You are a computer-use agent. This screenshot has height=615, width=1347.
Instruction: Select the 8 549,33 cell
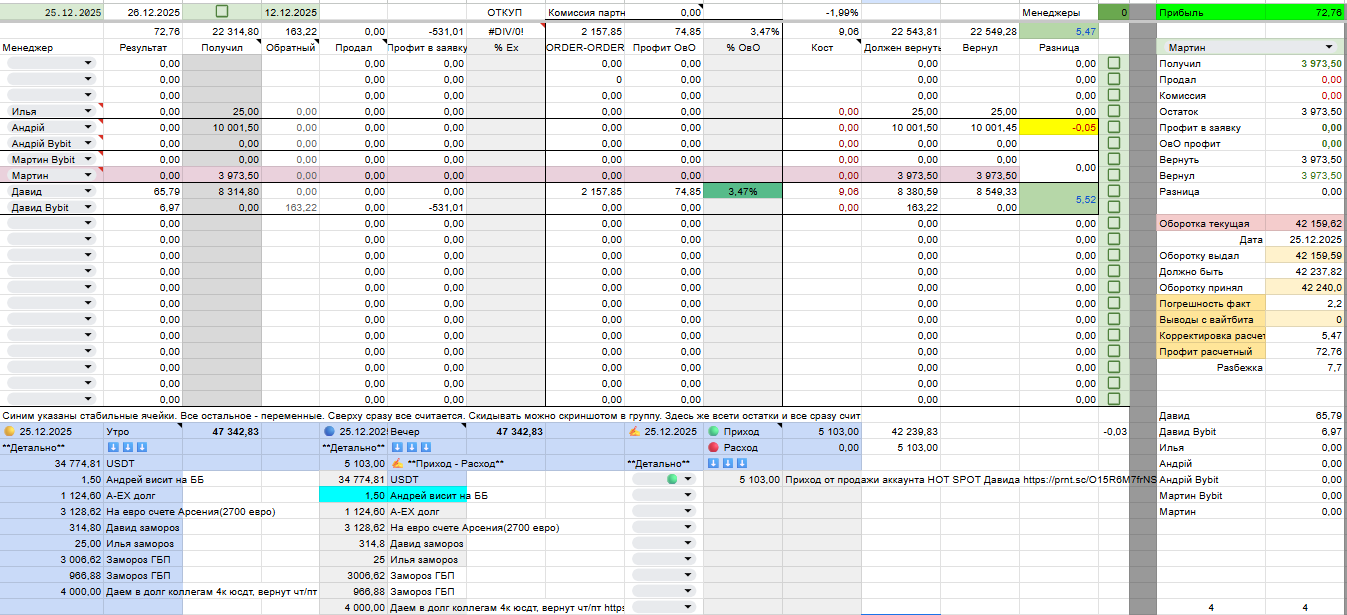click(x=980, y=191)
